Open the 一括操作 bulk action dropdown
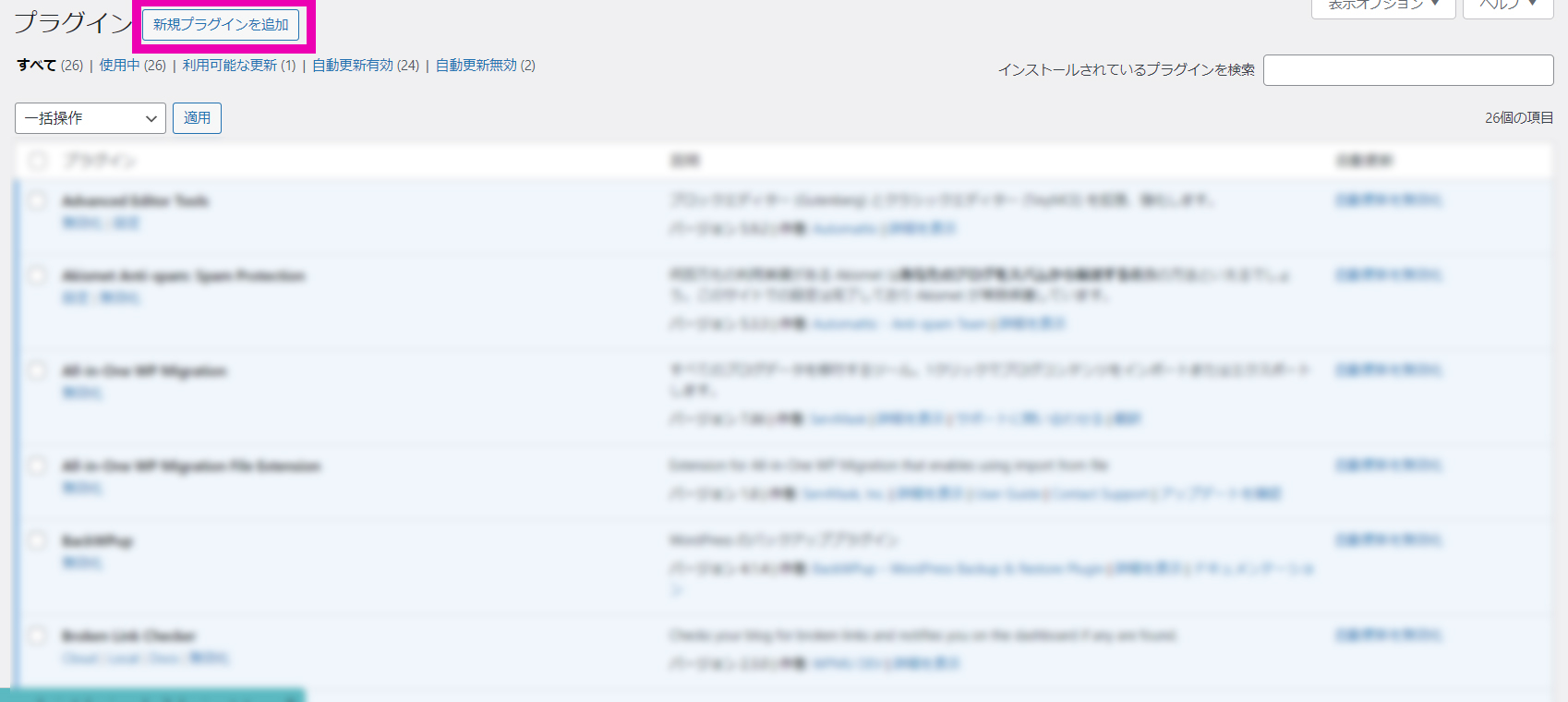Screen dimensions: 1568x702 90,118
